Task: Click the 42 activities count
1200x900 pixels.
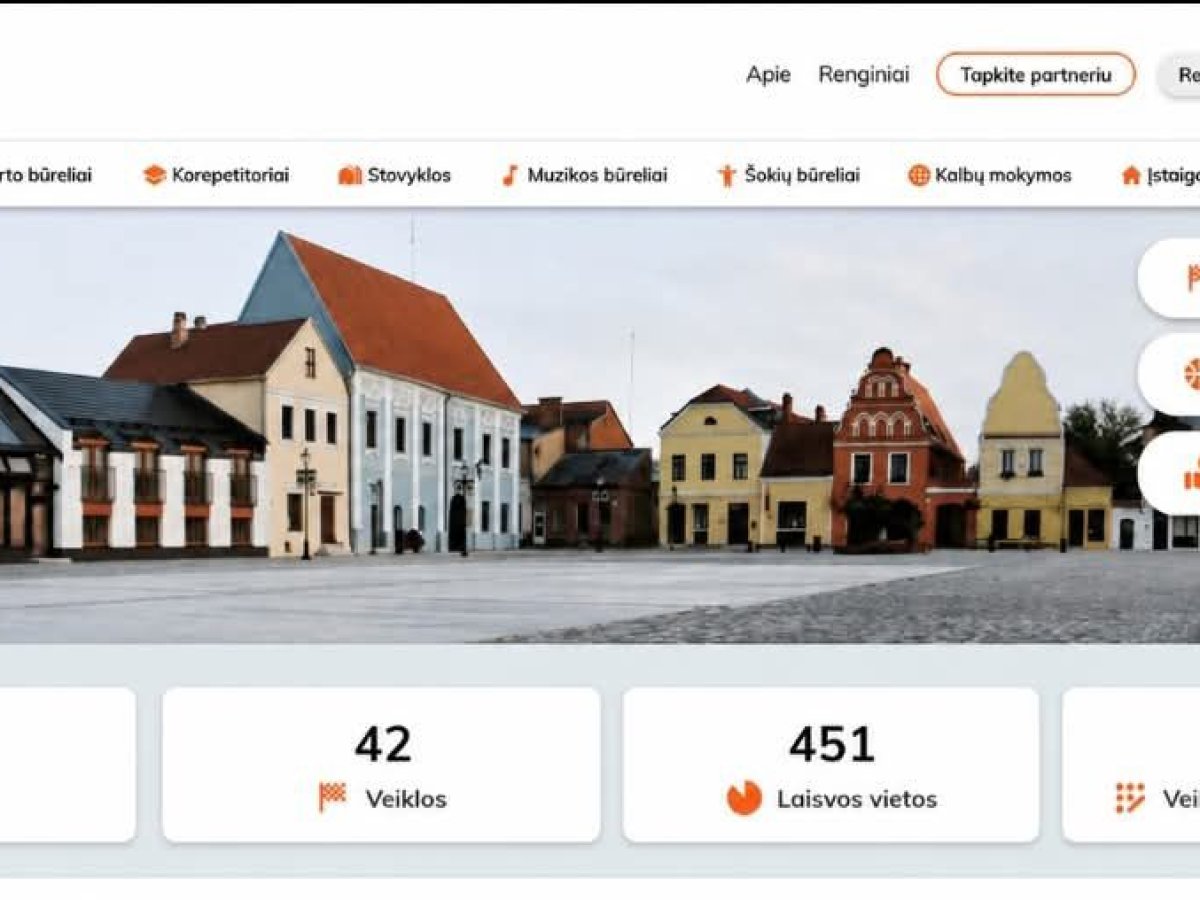Action: click(x=383, y=744)
